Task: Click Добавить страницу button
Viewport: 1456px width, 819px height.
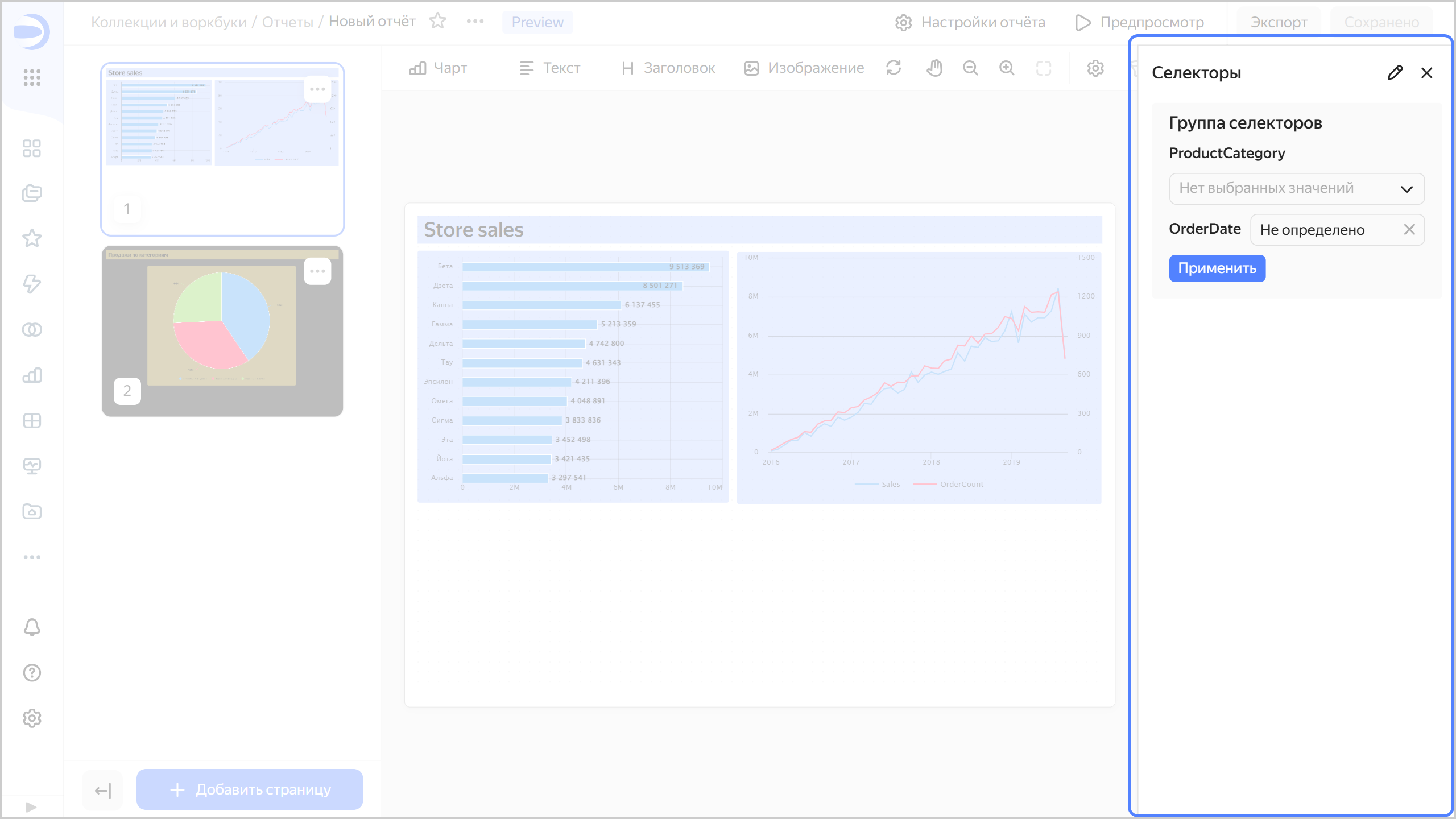Action: [x=250, y=789]
